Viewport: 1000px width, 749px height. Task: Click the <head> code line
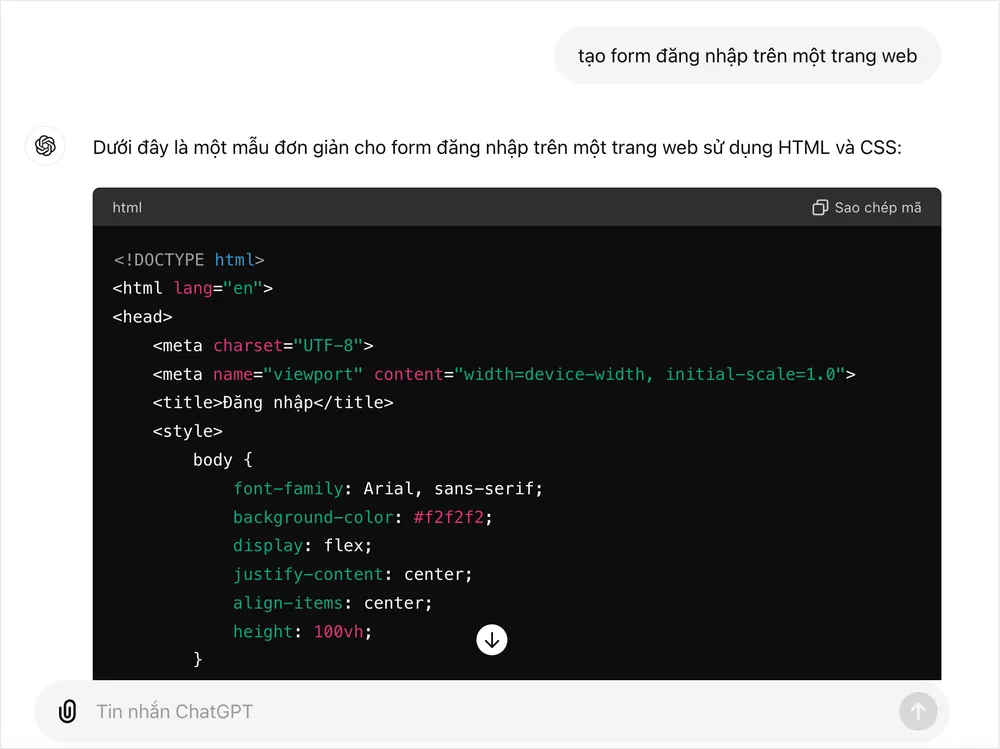142,316
